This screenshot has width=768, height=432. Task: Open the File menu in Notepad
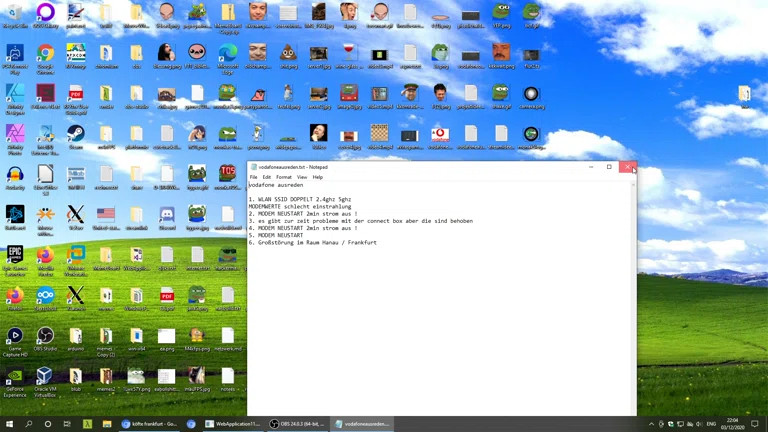tap(254, 177)
